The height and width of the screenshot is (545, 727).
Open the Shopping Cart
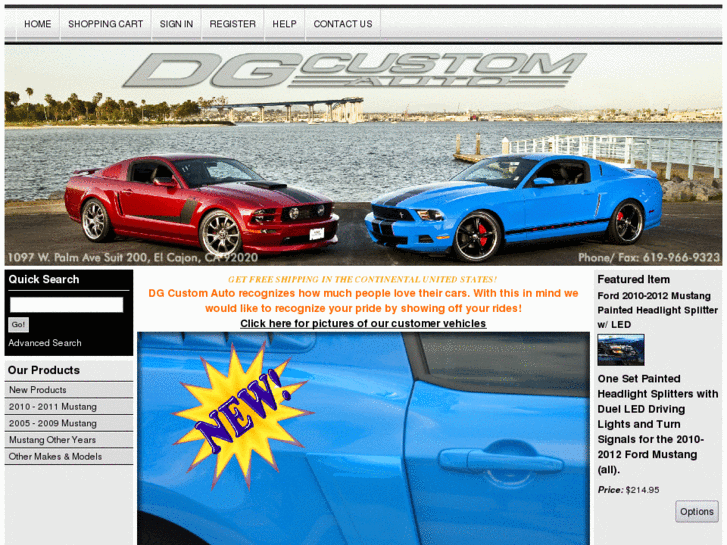(x=105, y=24)
